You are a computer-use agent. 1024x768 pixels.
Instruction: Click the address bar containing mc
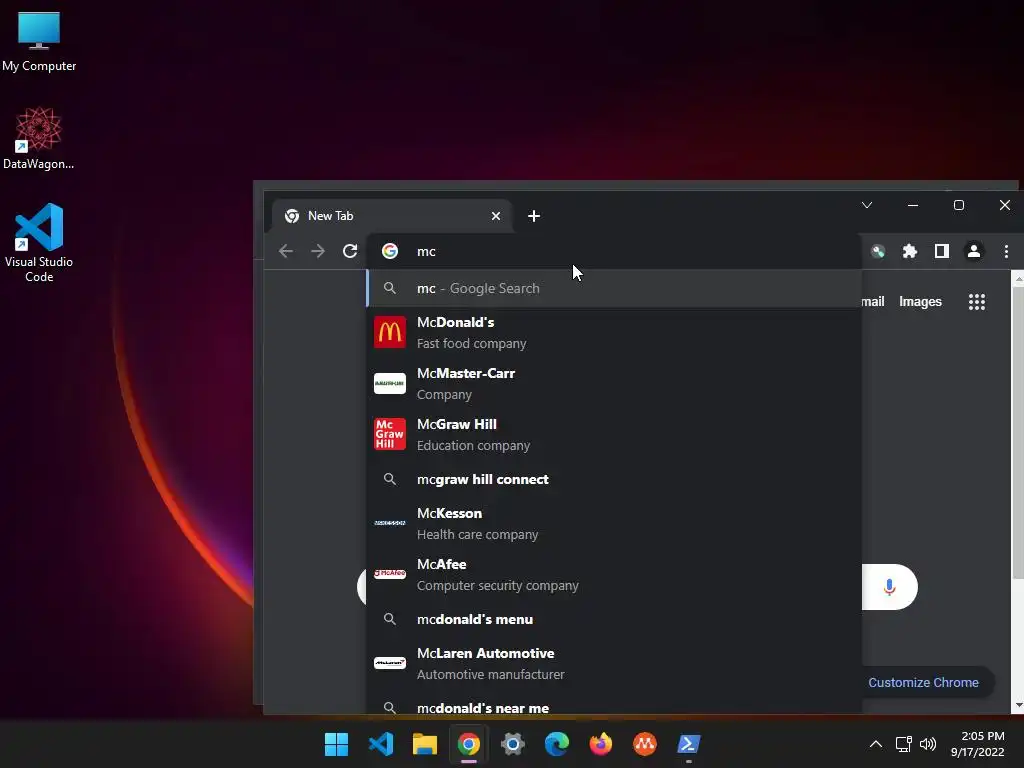(614, 251)
